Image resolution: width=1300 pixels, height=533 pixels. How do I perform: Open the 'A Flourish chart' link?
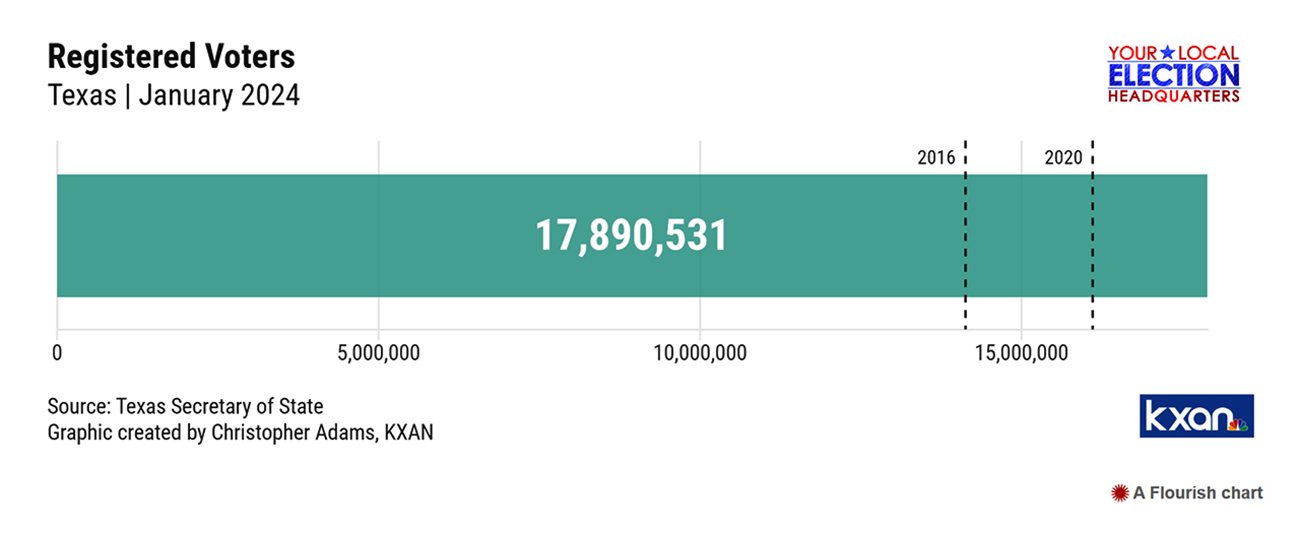click(1197, 493)
